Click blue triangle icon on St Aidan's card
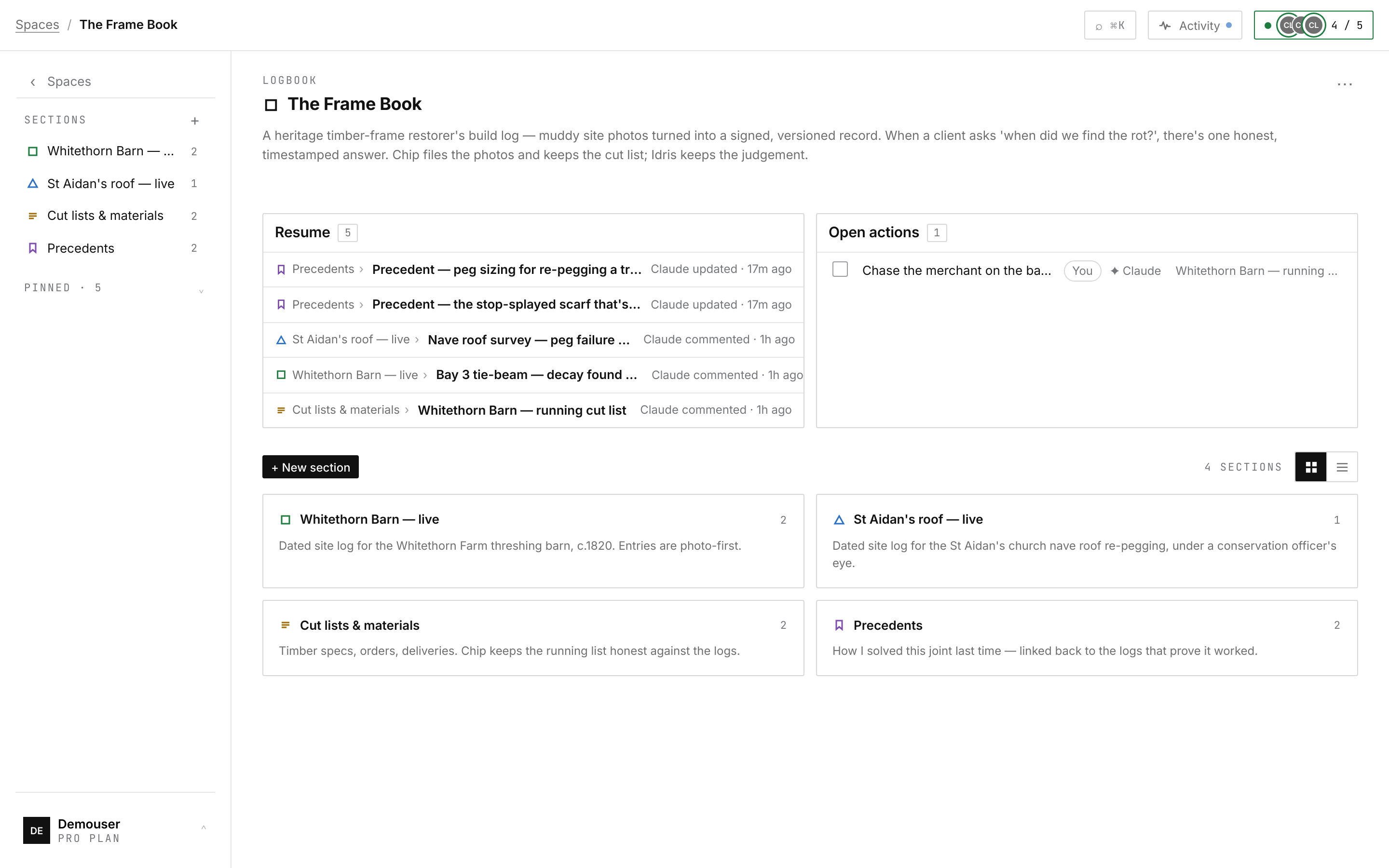1389x868 pixels. coord(839,520)
